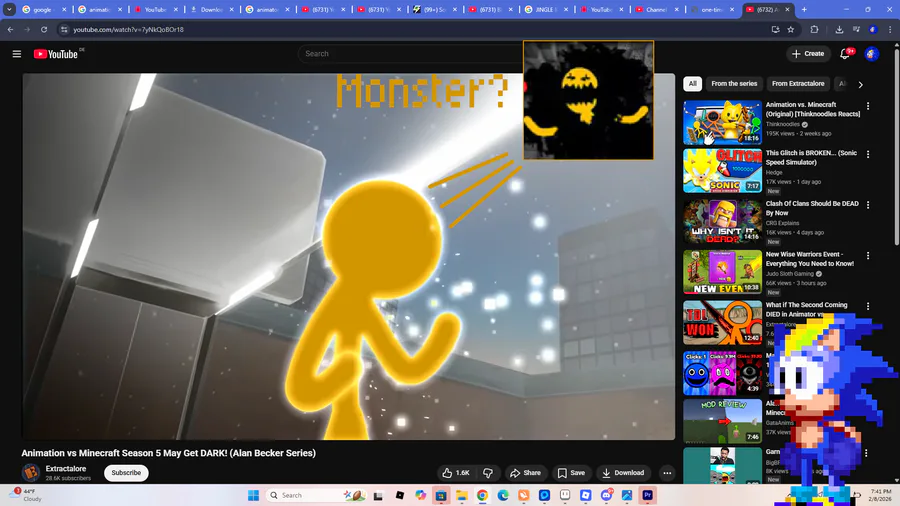This screenshot has width=900, height=506.
Task: Select 'From the series' chip
Action: tap(734, 84)
